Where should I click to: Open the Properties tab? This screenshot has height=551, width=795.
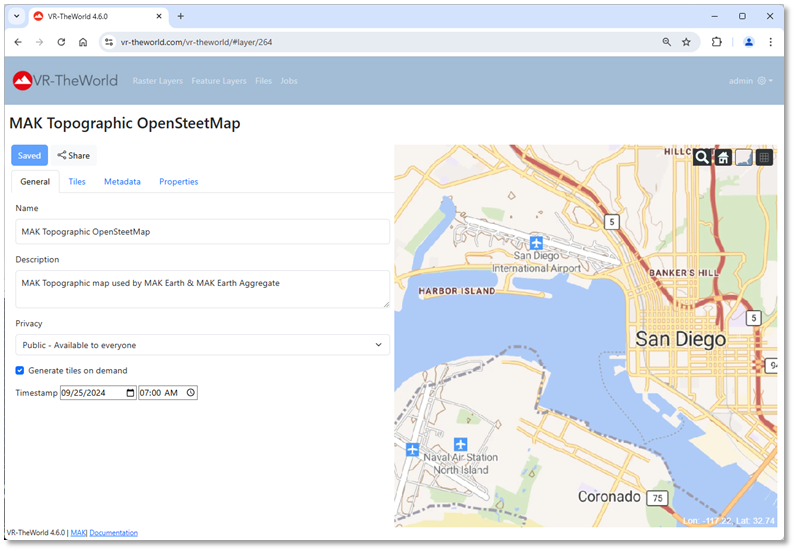pyautogui.click(x=178, y=182)
